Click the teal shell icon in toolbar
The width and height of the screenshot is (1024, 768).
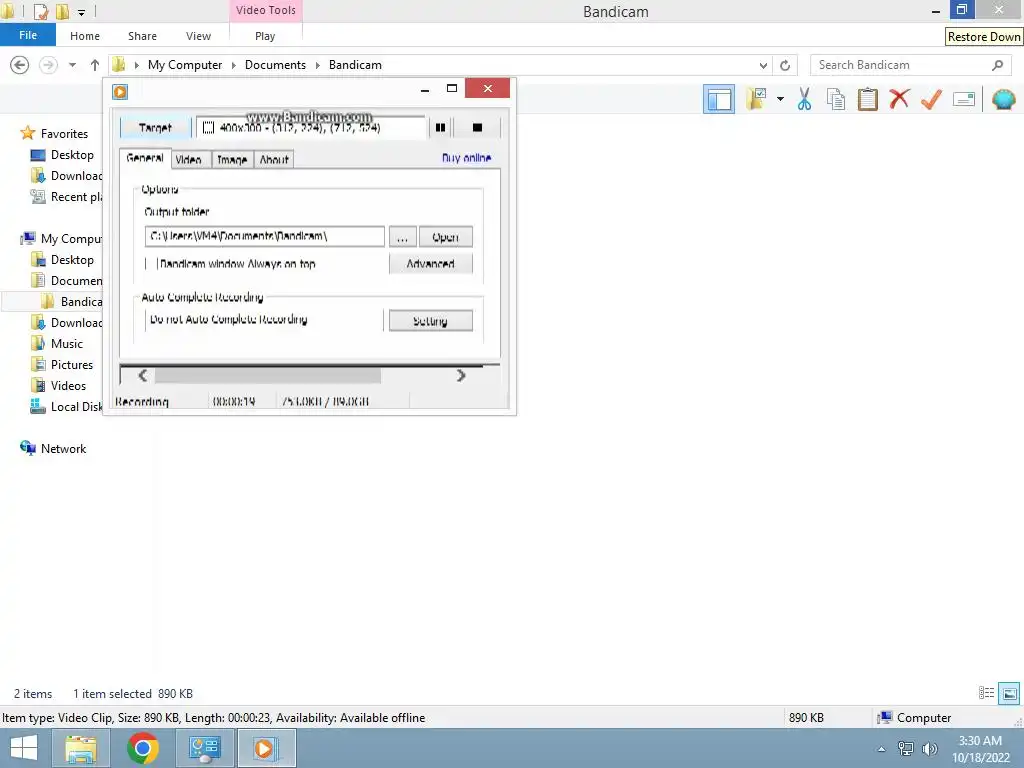tap(1003, 99)
